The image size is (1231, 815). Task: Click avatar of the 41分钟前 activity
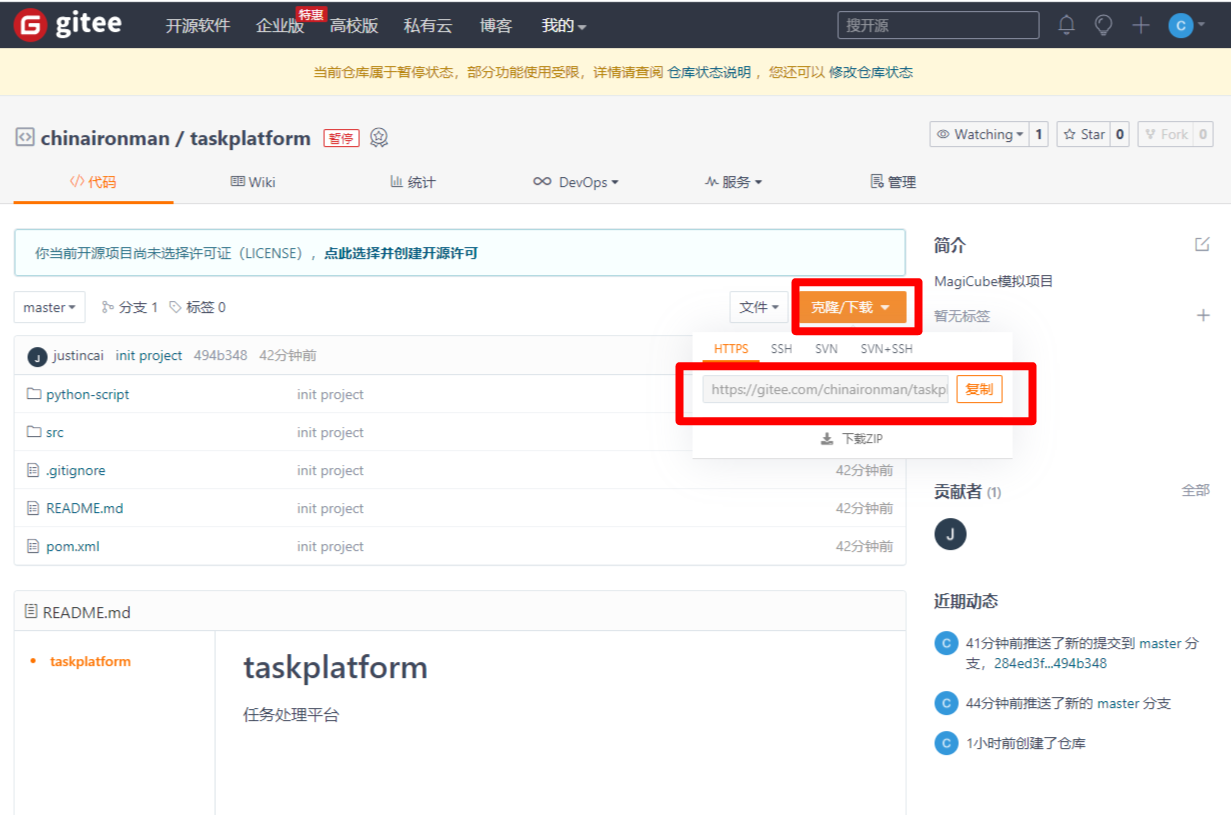pos(946,643)
